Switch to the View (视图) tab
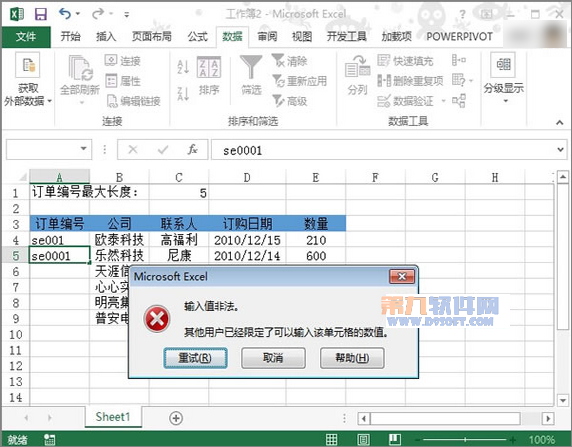572x447 pixels. [302, 36]
